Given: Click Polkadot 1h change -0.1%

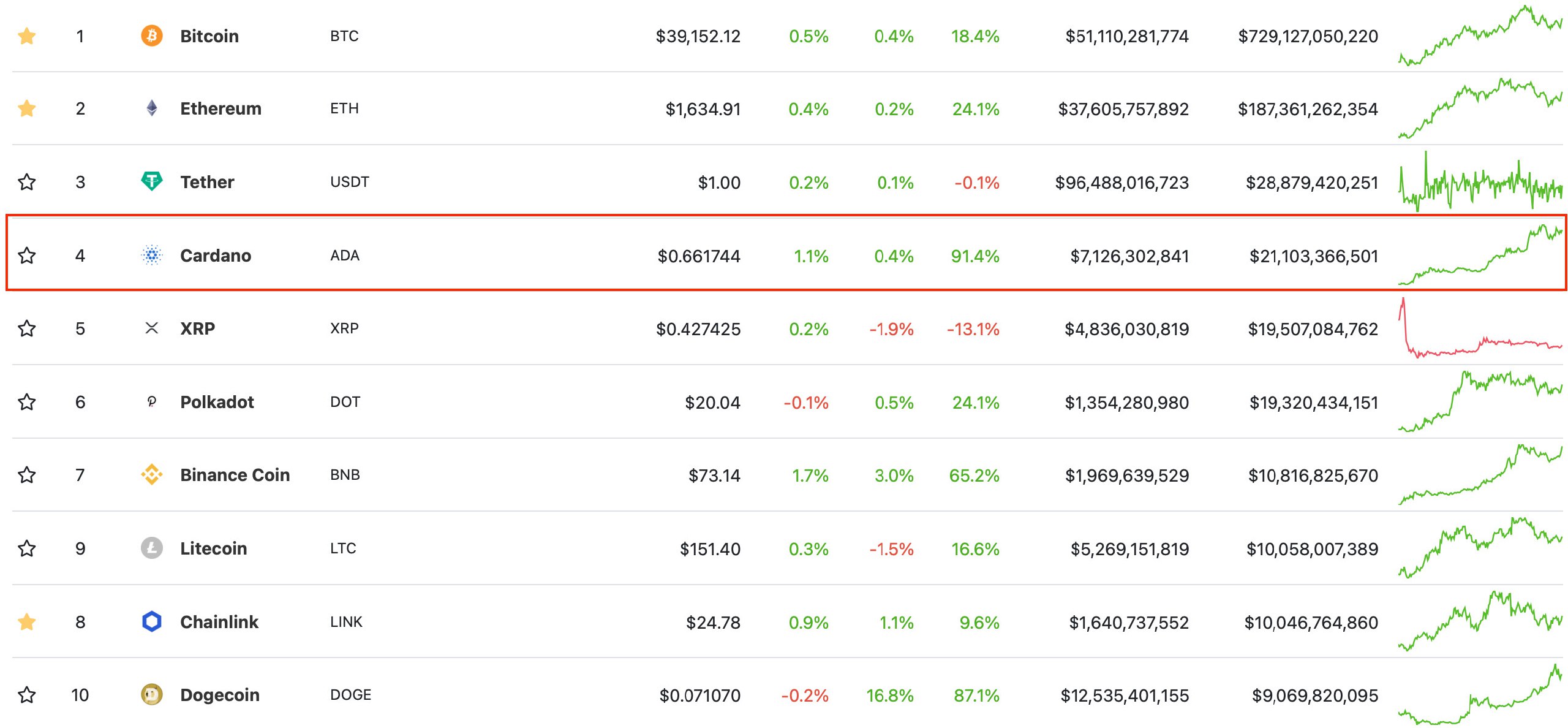Looking at the screenshot, I should 806,403.
